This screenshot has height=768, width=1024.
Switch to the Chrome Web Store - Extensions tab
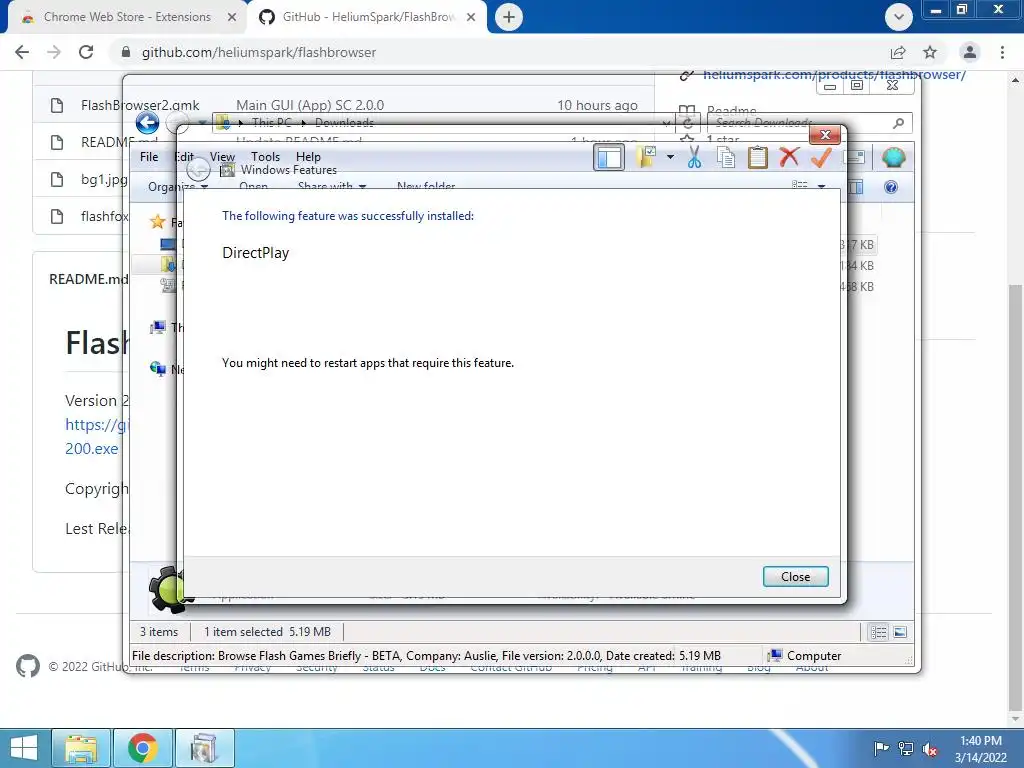pyautogui.click(x=127, y=17)
